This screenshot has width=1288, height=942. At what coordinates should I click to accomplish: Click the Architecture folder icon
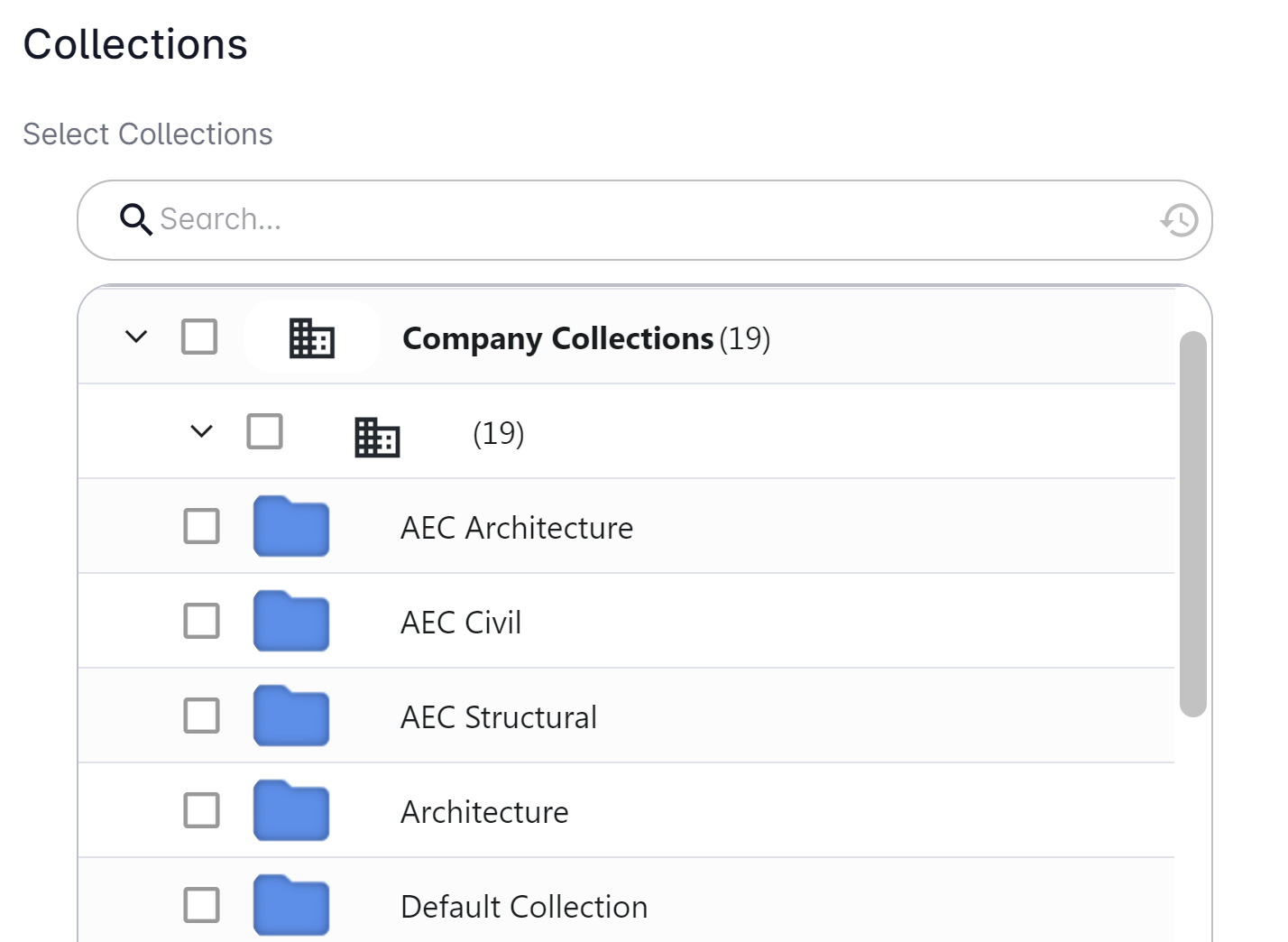tap(291, 811)
